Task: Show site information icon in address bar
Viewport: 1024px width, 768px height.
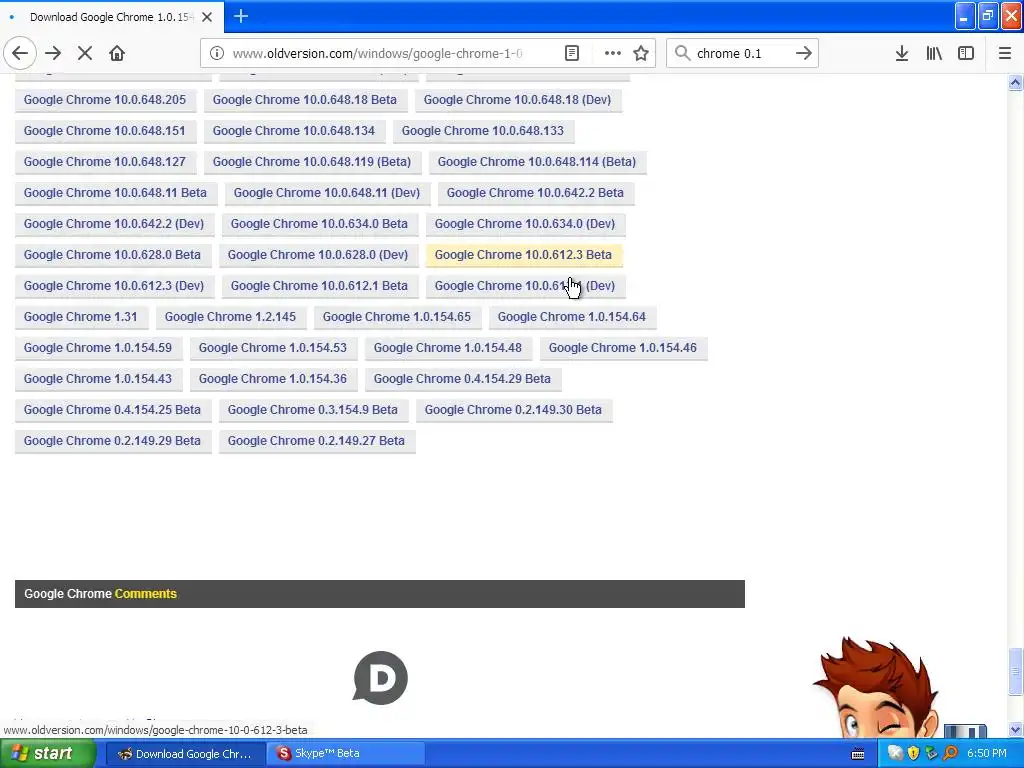Action: [x=217, y=54]
